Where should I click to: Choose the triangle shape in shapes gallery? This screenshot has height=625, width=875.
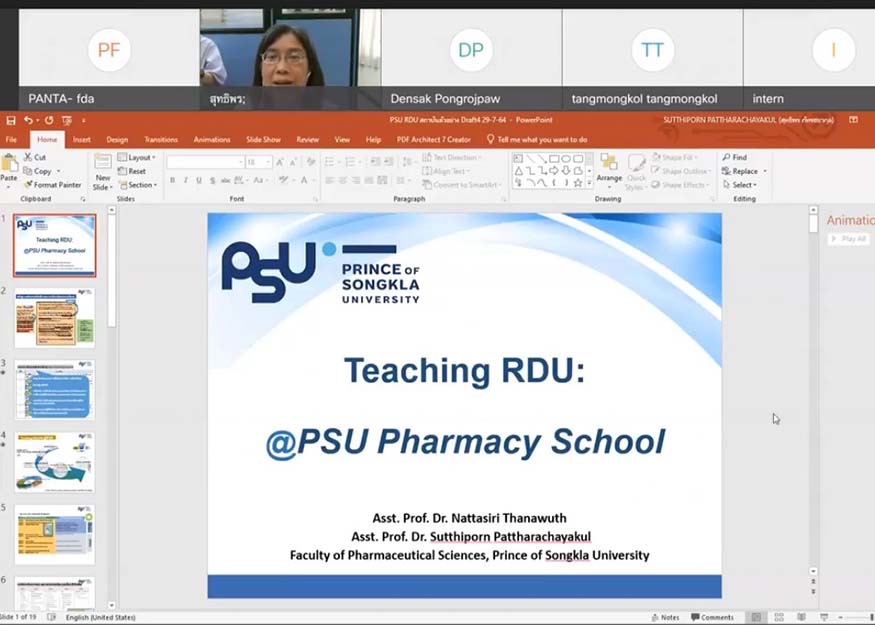[518, 171]
